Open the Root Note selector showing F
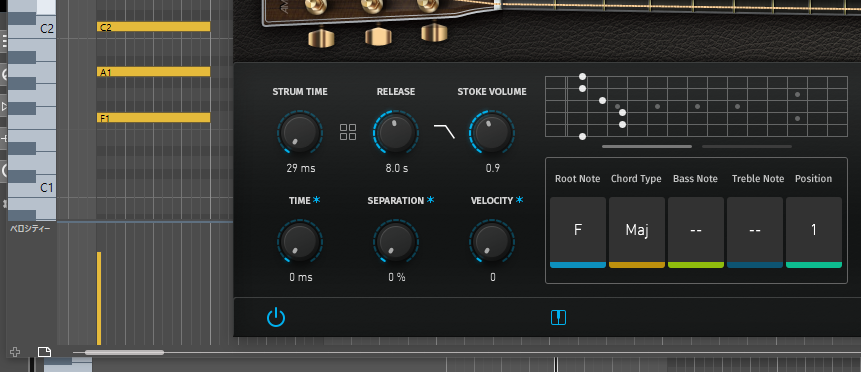861x372 pixels. 578,232
